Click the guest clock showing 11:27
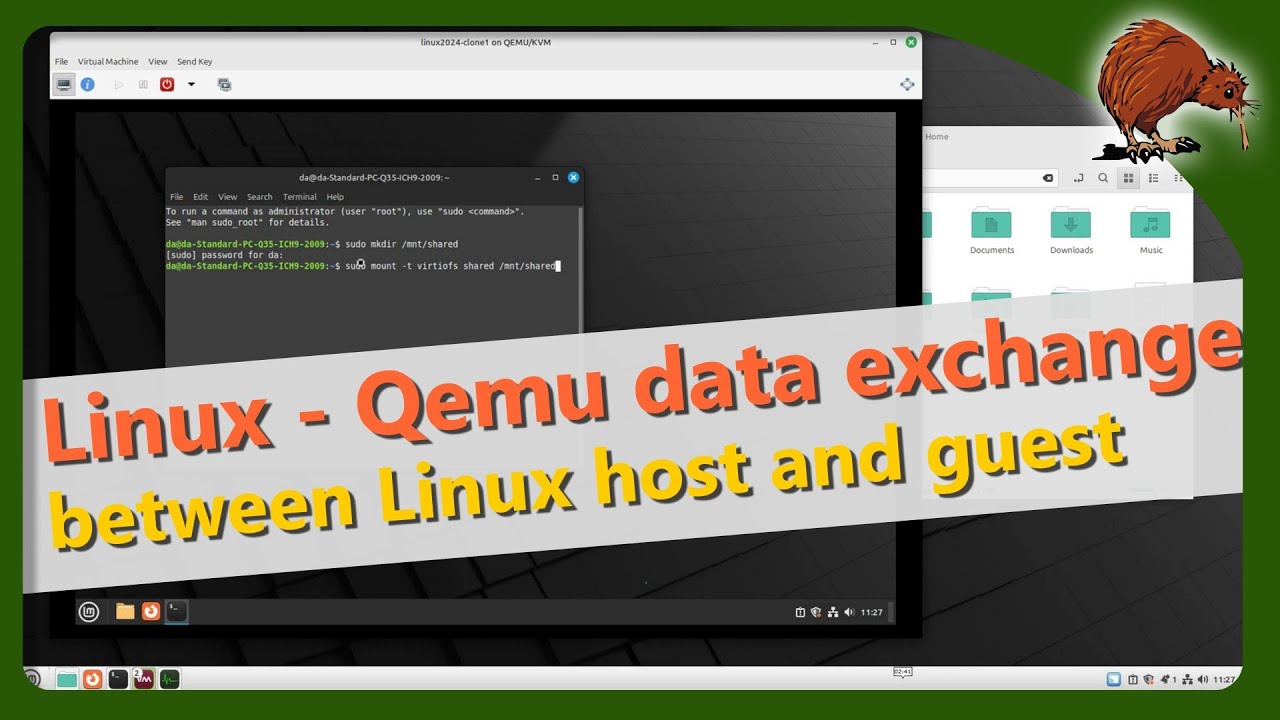Image resolution: width=1280 pixels, height=720 pixels. (x=872, y=612)
